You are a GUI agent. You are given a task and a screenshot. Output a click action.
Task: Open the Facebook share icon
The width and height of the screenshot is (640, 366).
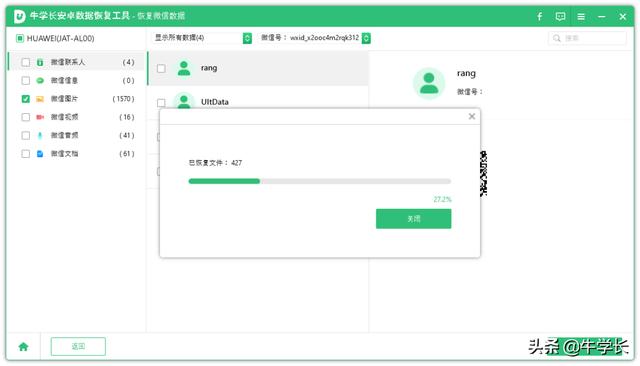pyautogui.click(x=540, y=16)
